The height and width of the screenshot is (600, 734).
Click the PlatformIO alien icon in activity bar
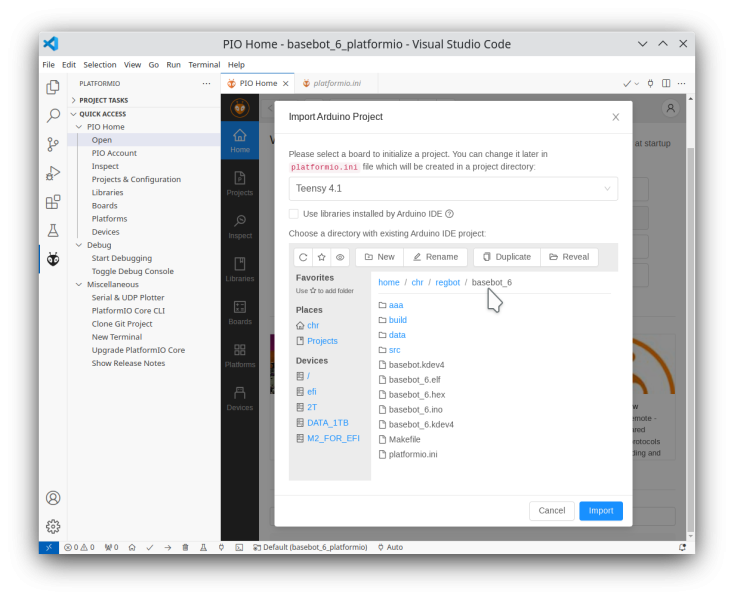(53, 259)
